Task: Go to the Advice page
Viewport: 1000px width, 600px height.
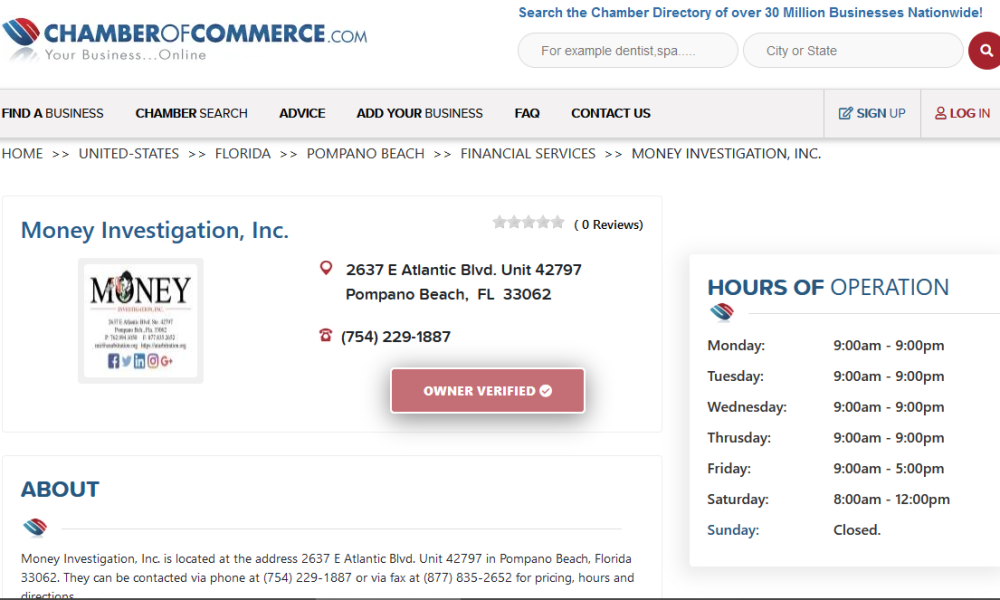Action: point(302,114)
